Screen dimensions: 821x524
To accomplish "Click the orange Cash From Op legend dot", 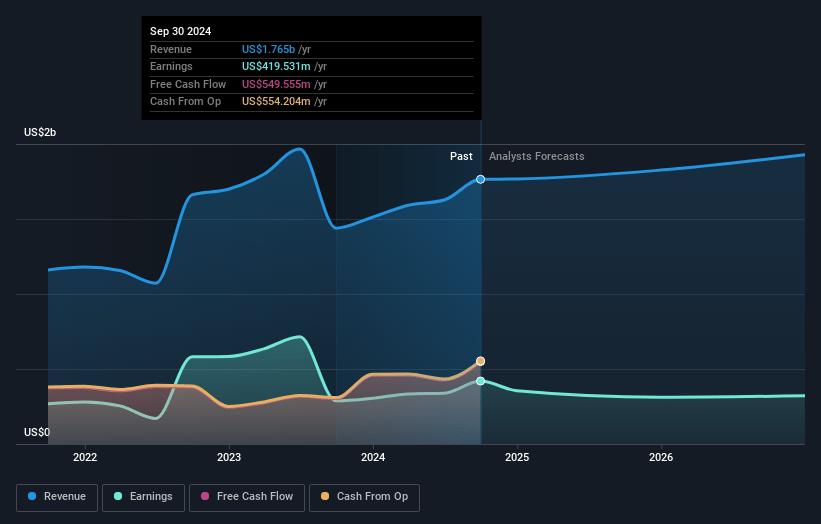I will tap(325, 496).
